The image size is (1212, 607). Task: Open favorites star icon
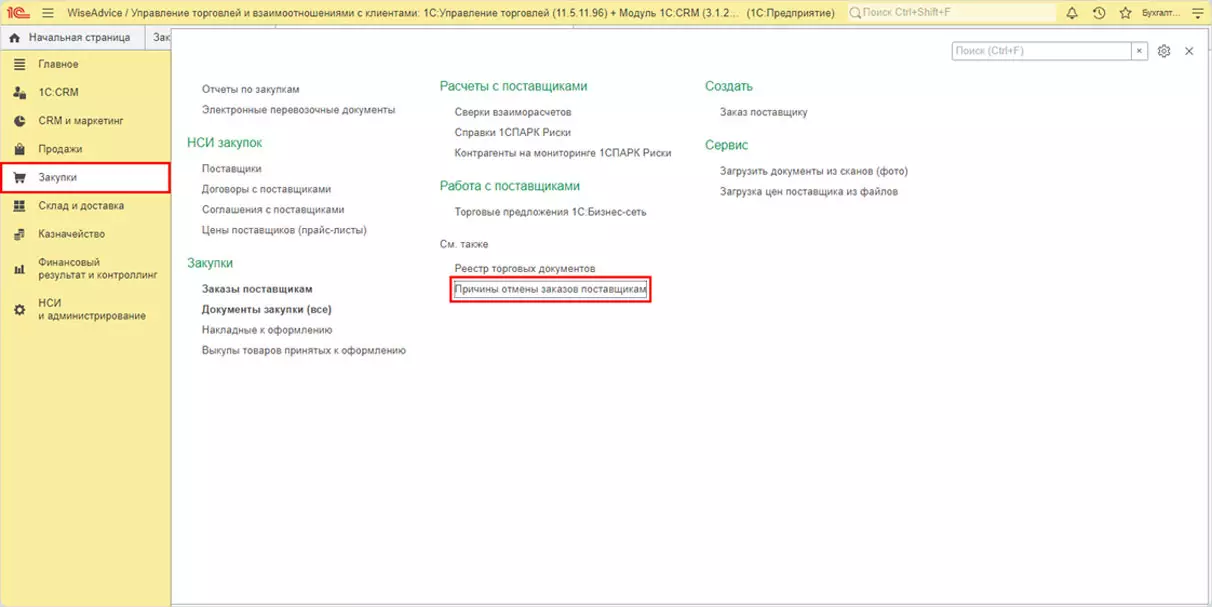click(x=1126, y=13)
